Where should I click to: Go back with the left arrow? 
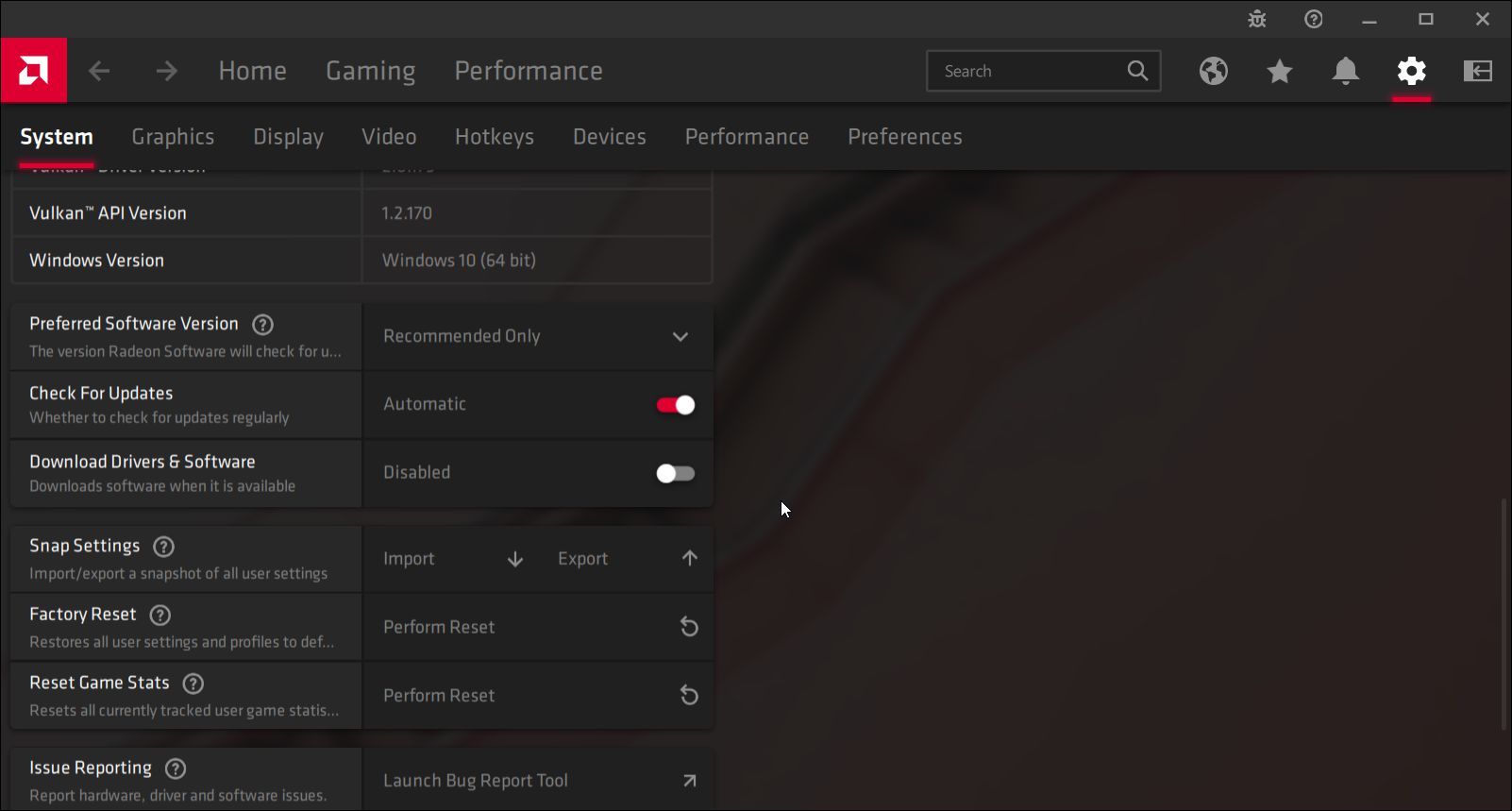(x=100, y=71)
